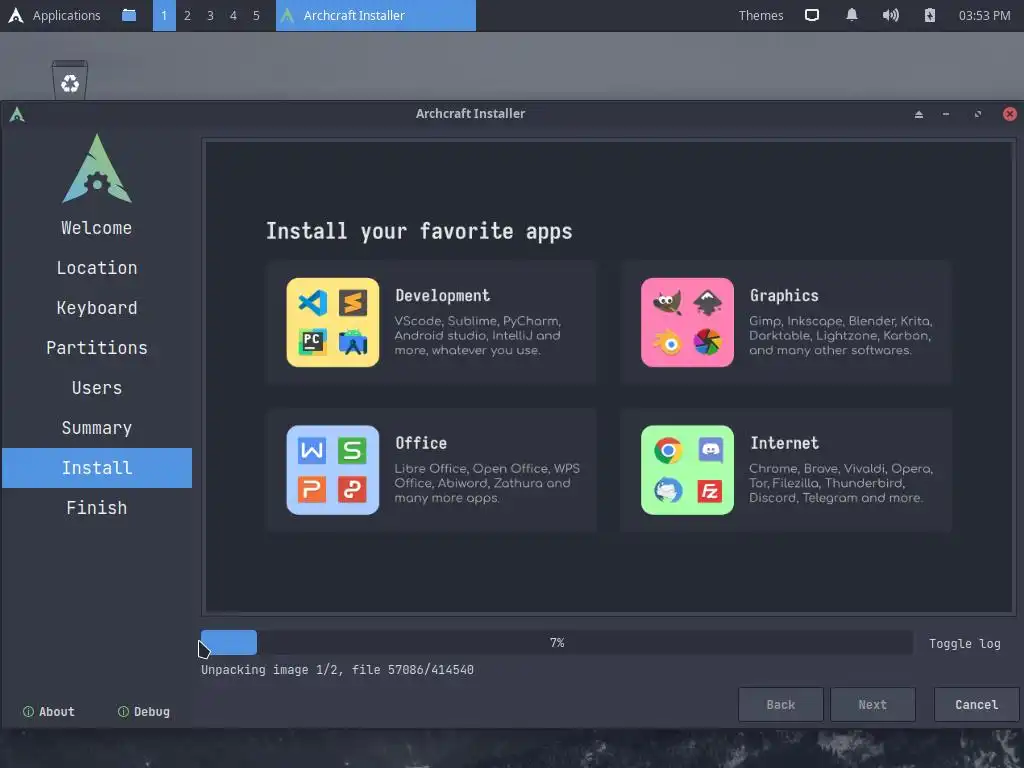Viewport: 1024px width, 768px height.
Task: Switch to workspace 5
Action: (x=256, y=15)
